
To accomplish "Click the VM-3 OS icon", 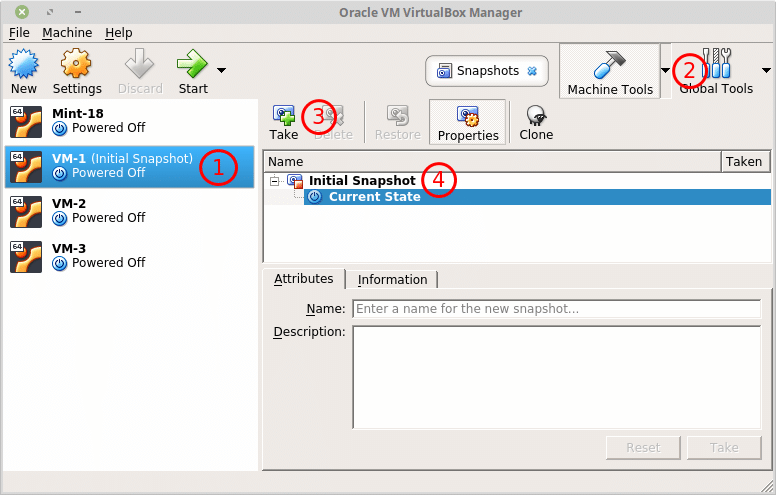I will point(26,257).
